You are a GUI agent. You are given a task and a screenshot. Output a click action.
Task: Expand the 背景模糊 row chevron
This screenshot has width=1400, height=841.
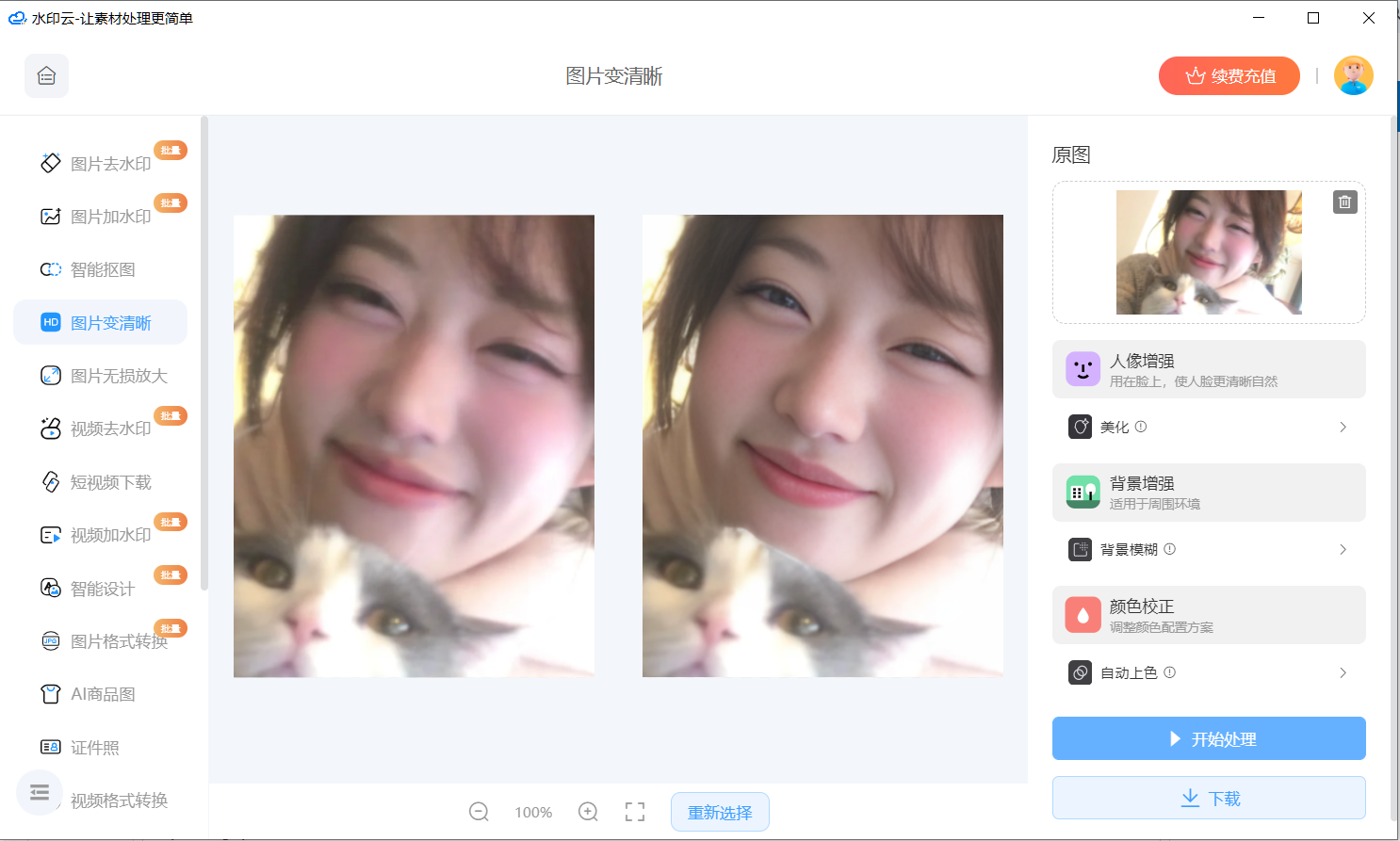(x=1343, y=549)
